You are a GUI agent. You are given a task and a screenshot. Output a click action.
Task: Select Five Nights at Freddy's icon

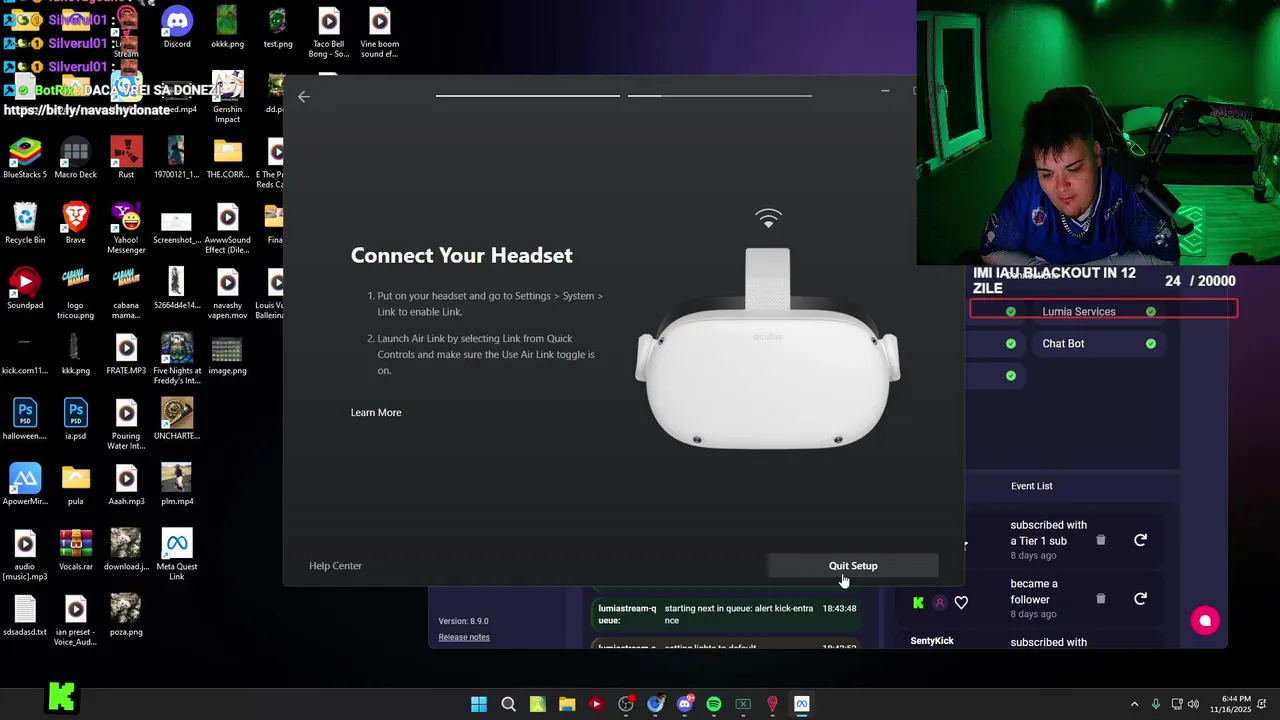[x=177, y=359]
